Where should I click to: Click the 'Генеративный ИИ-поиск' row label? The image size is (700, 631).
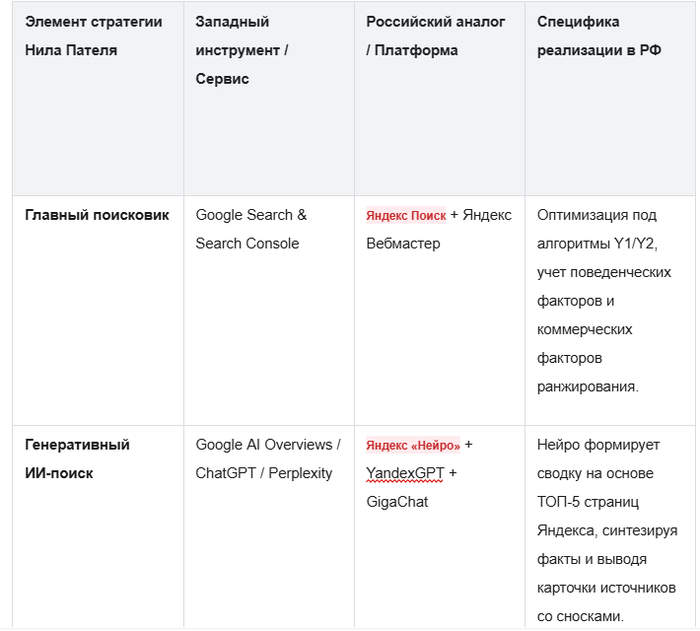(x=77, y=459)
